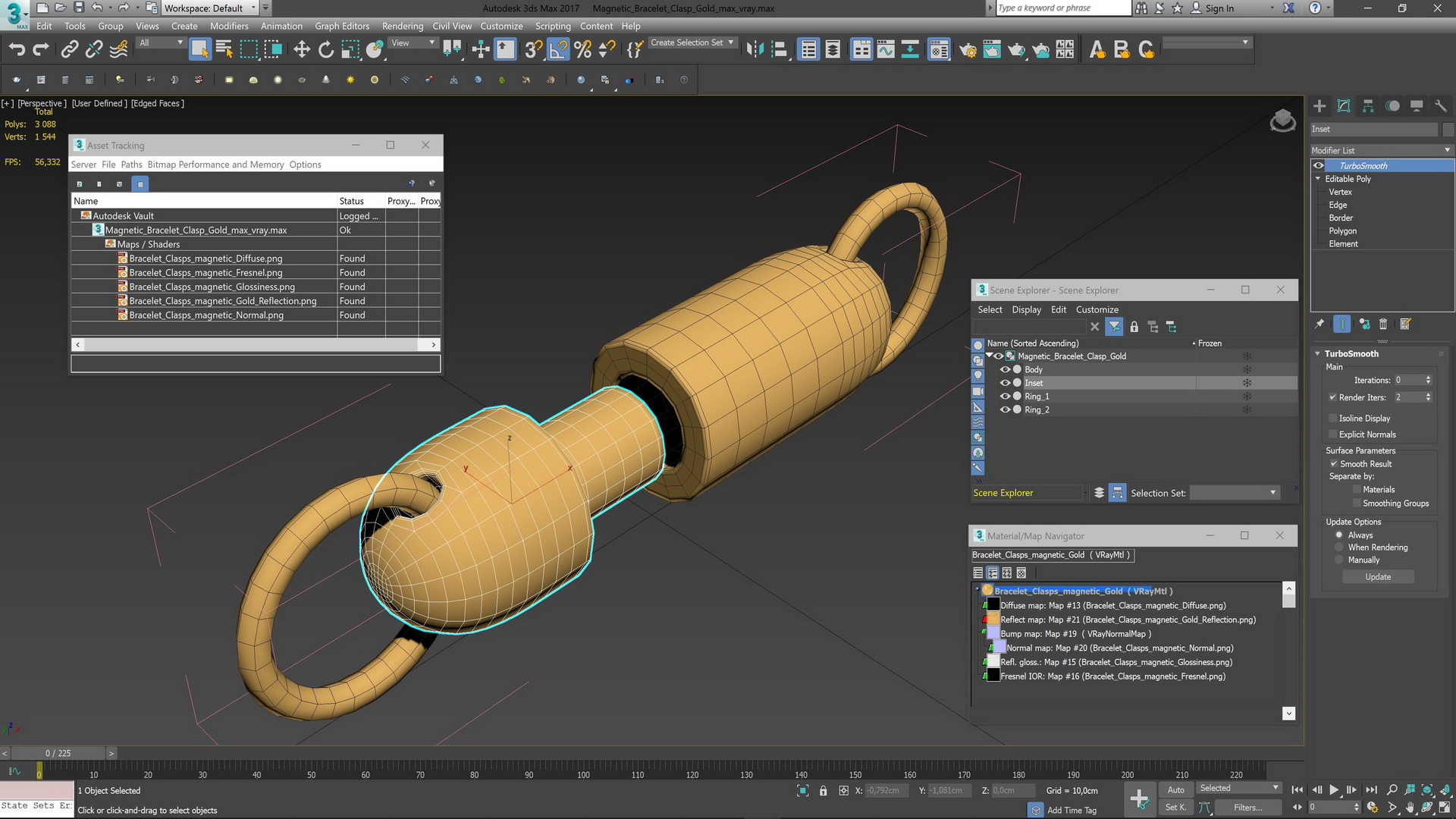Enable the Explicit Normals checkbox
The height and width of the screenshot is (819, 1456).
(x=1333, y=435)
